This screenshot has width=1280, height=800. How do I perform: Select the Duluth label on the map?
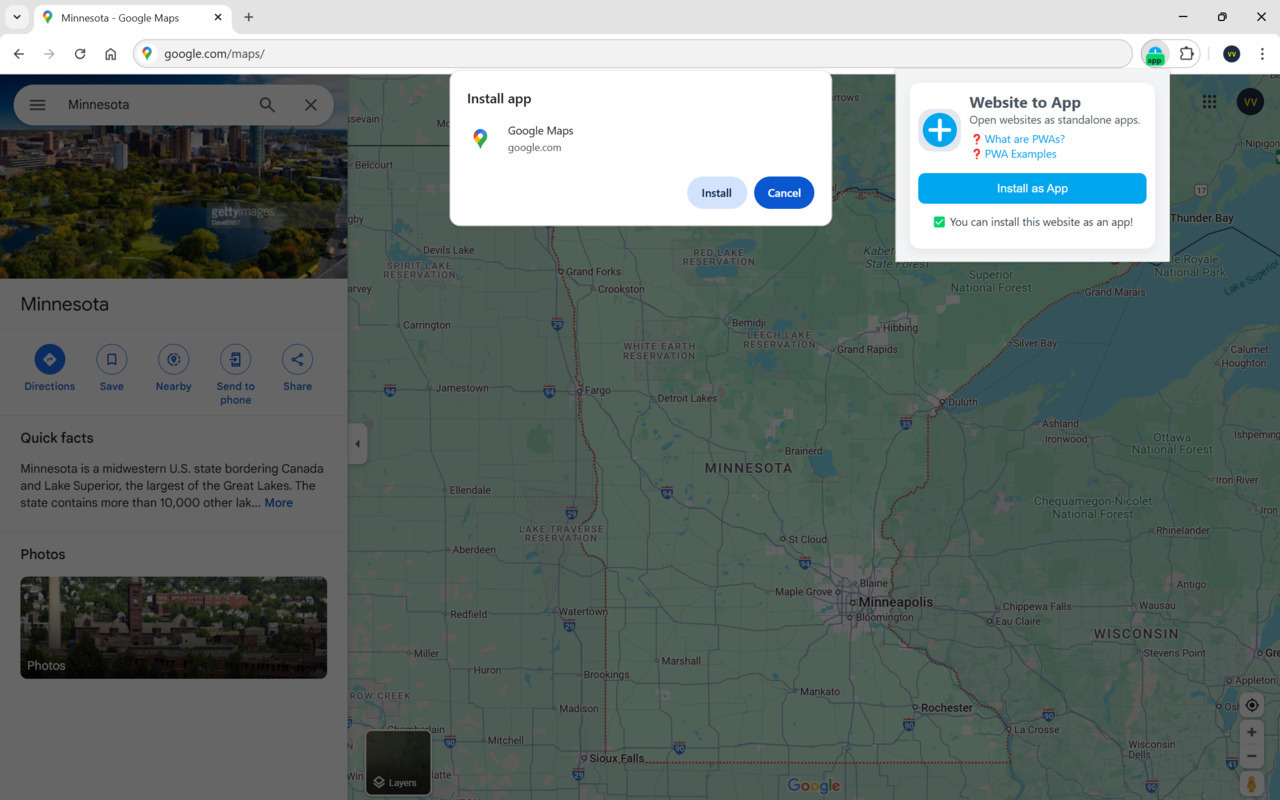[x=963, y=402]
